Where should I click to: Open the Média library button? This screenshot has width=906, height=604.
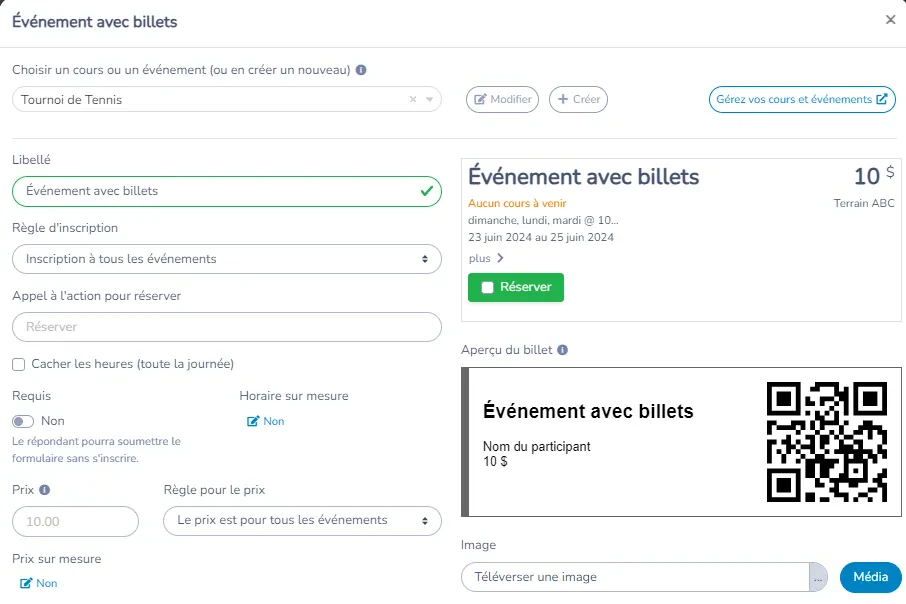point(870,577)
